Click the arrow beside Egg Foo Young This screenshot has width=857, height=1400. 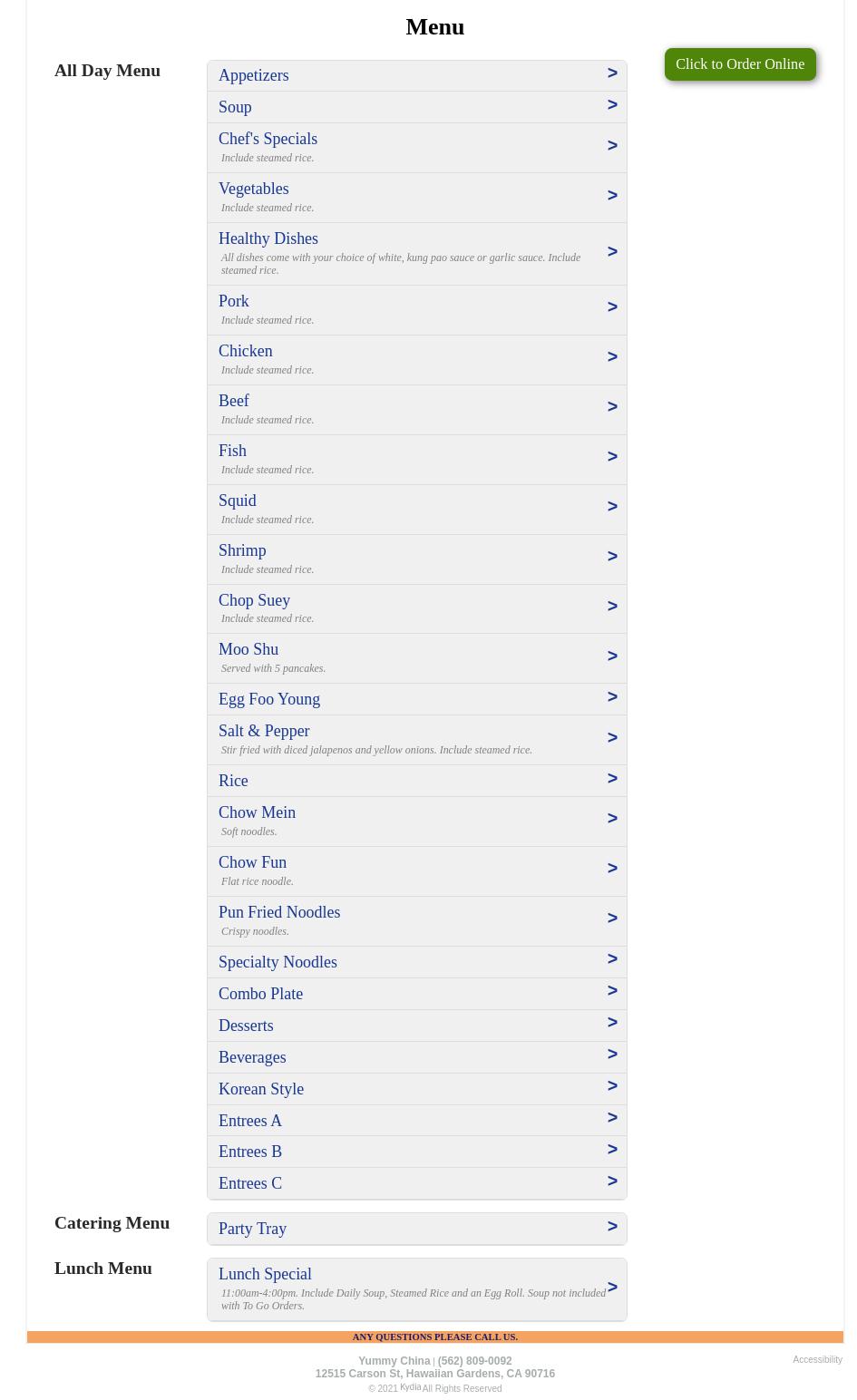point(612,697)
